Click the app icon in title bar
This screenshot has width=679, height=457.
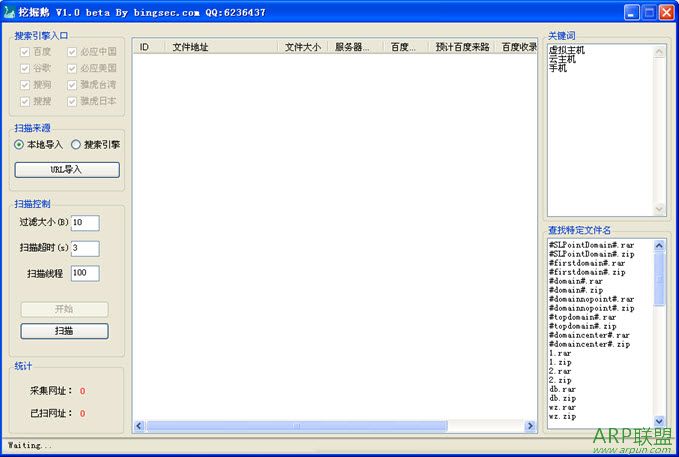10,12
